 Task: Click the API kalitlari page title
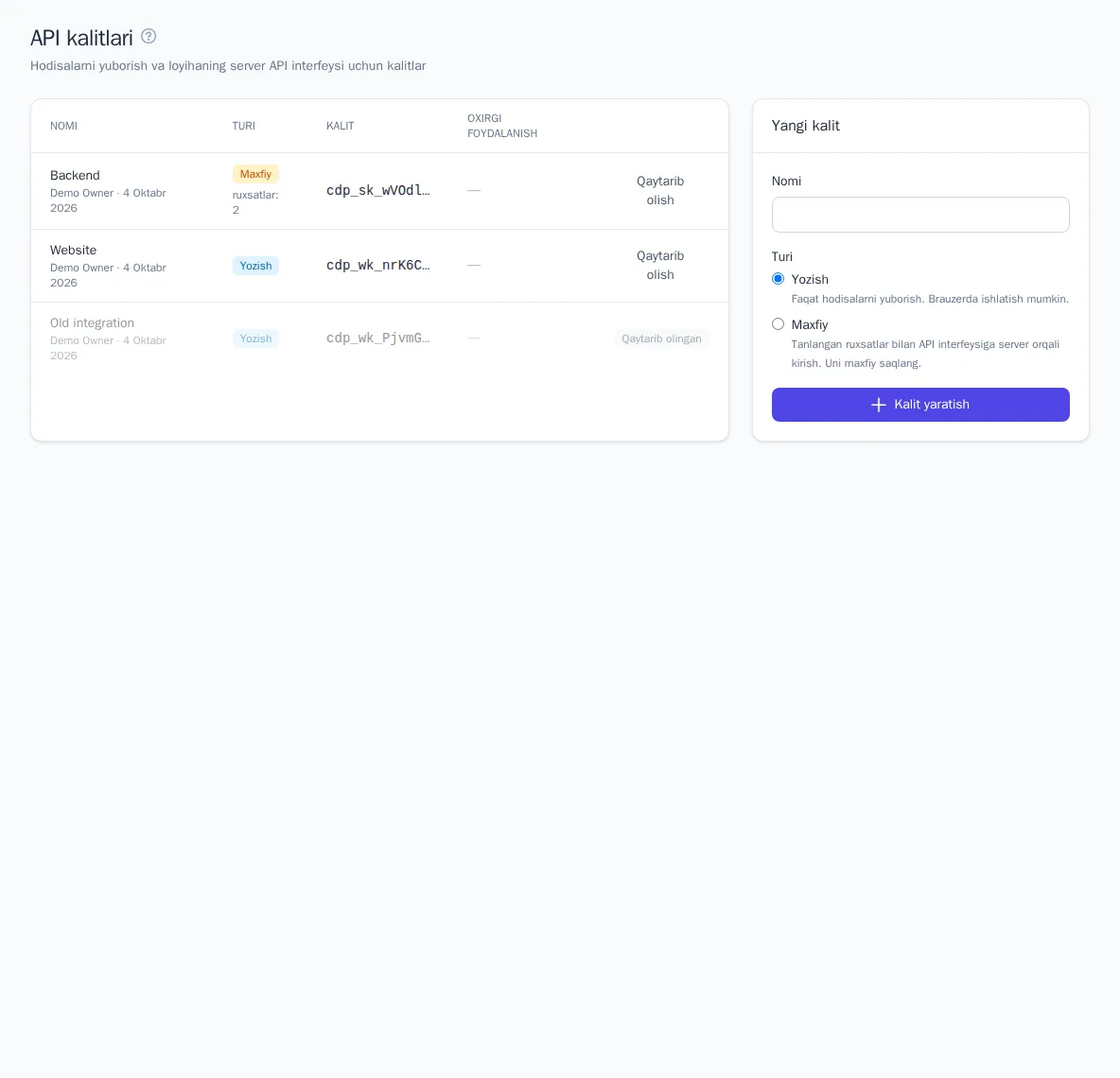[81, 38]
